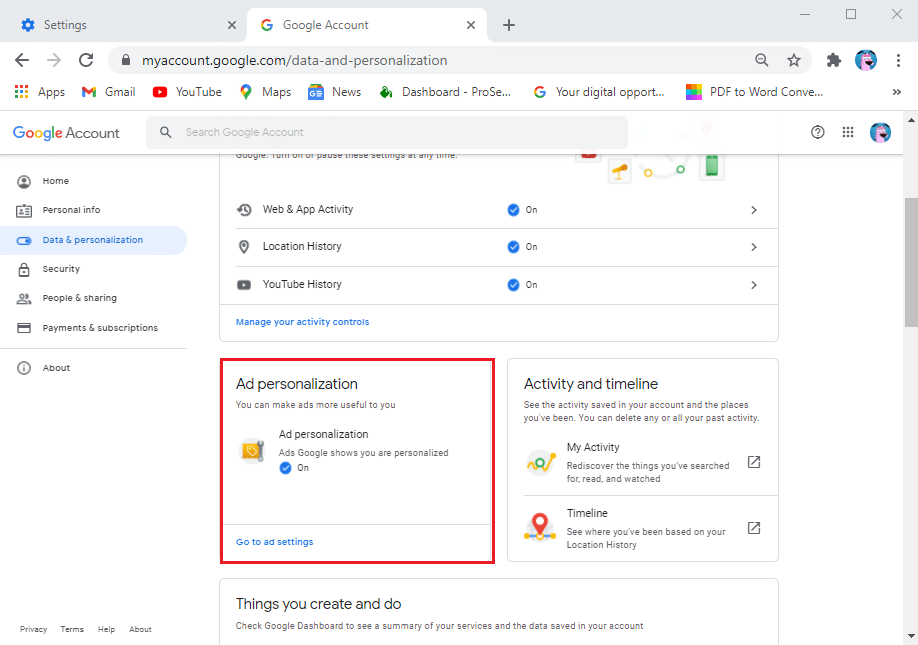This screenshot has height=645, width=918.
Task: Open Chrome's three-dot browser menu
Action: [899, 60]
